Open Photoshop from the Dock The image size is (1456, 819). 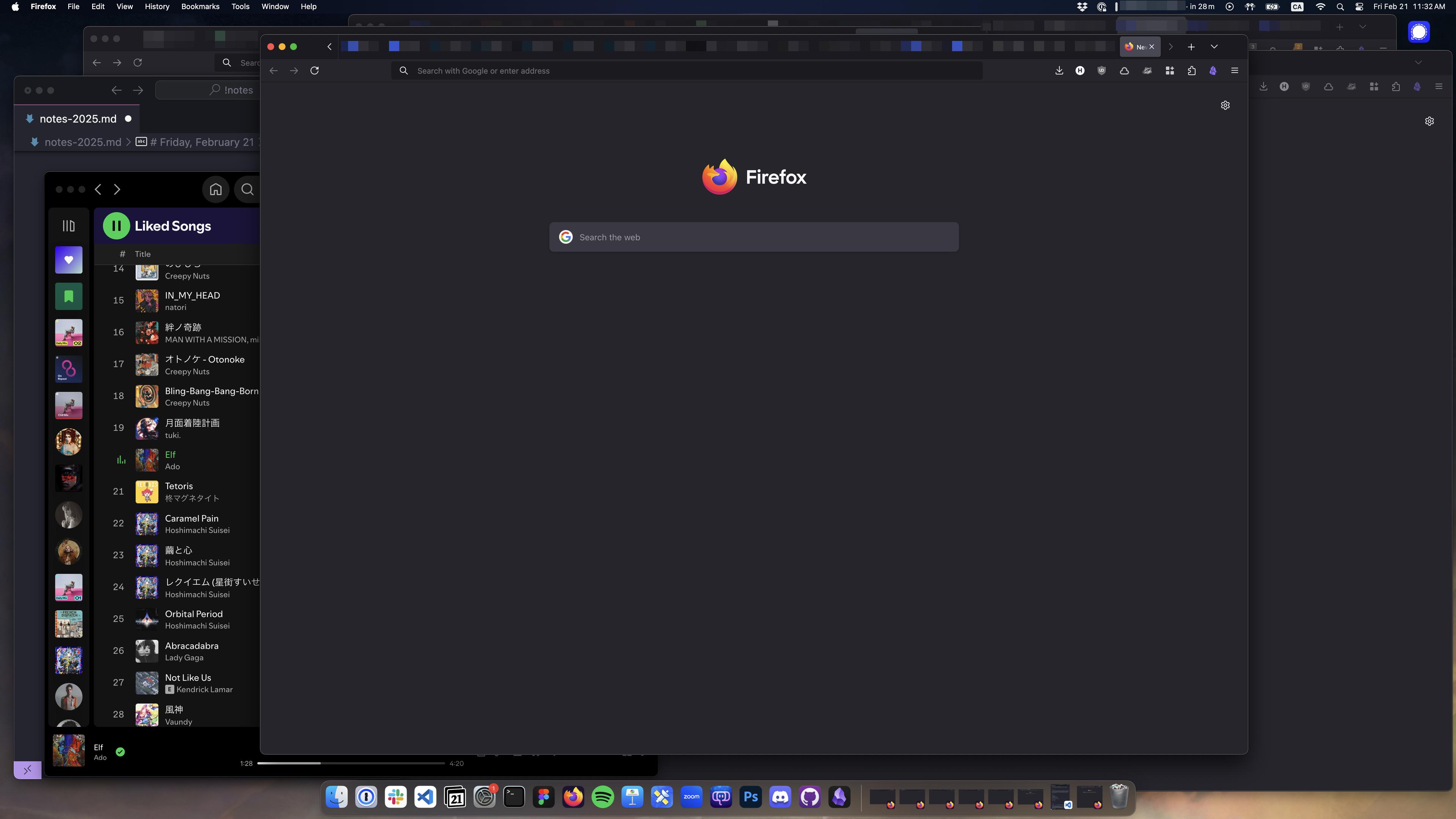click(x=751, y=797)
